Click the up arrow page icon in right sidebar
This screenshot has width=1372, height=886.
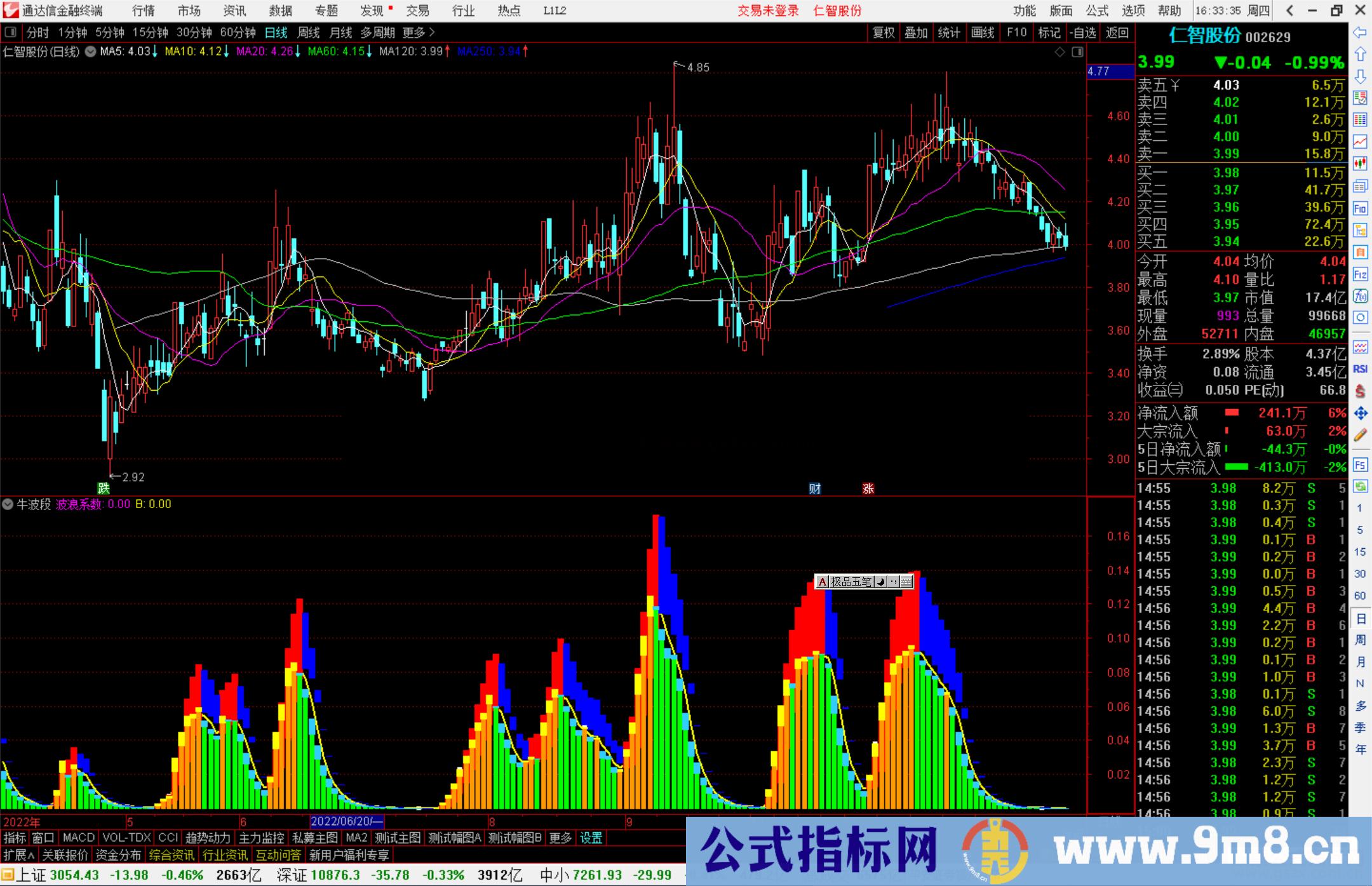(x=1361, y=55)
